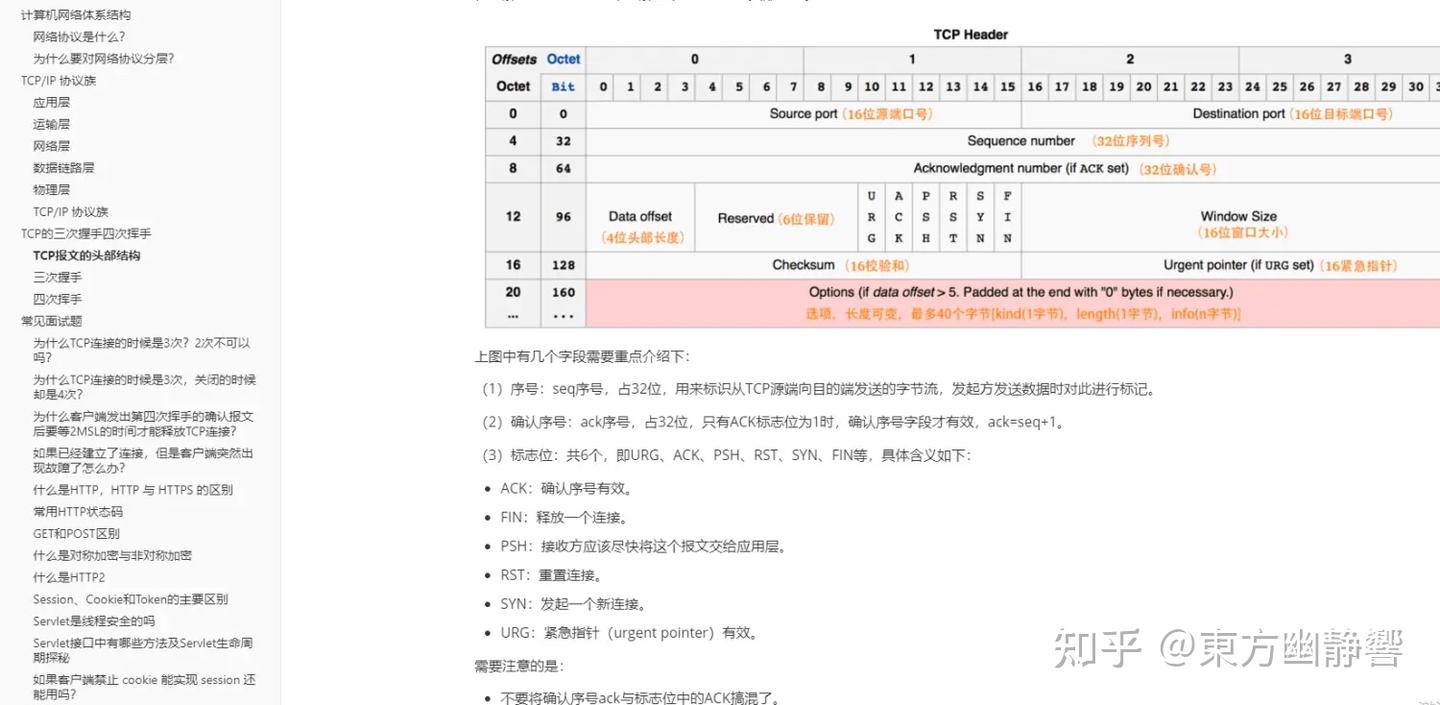The image size is (1440, 705).
Task: Click bullet PSH:接收方应该尽快将这个报文交给应用层
Action: coord(643,547)
